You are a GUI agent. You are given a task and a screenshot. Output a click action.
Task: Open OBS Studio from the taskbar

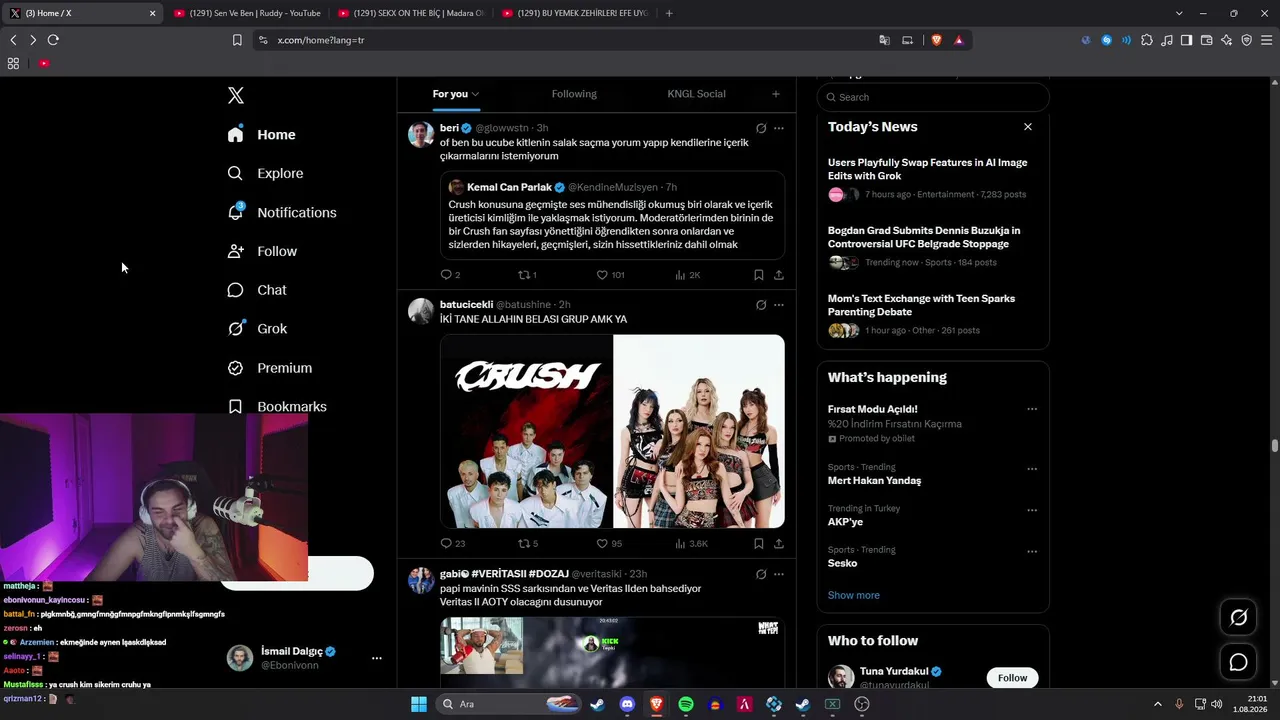coord(862,704)
